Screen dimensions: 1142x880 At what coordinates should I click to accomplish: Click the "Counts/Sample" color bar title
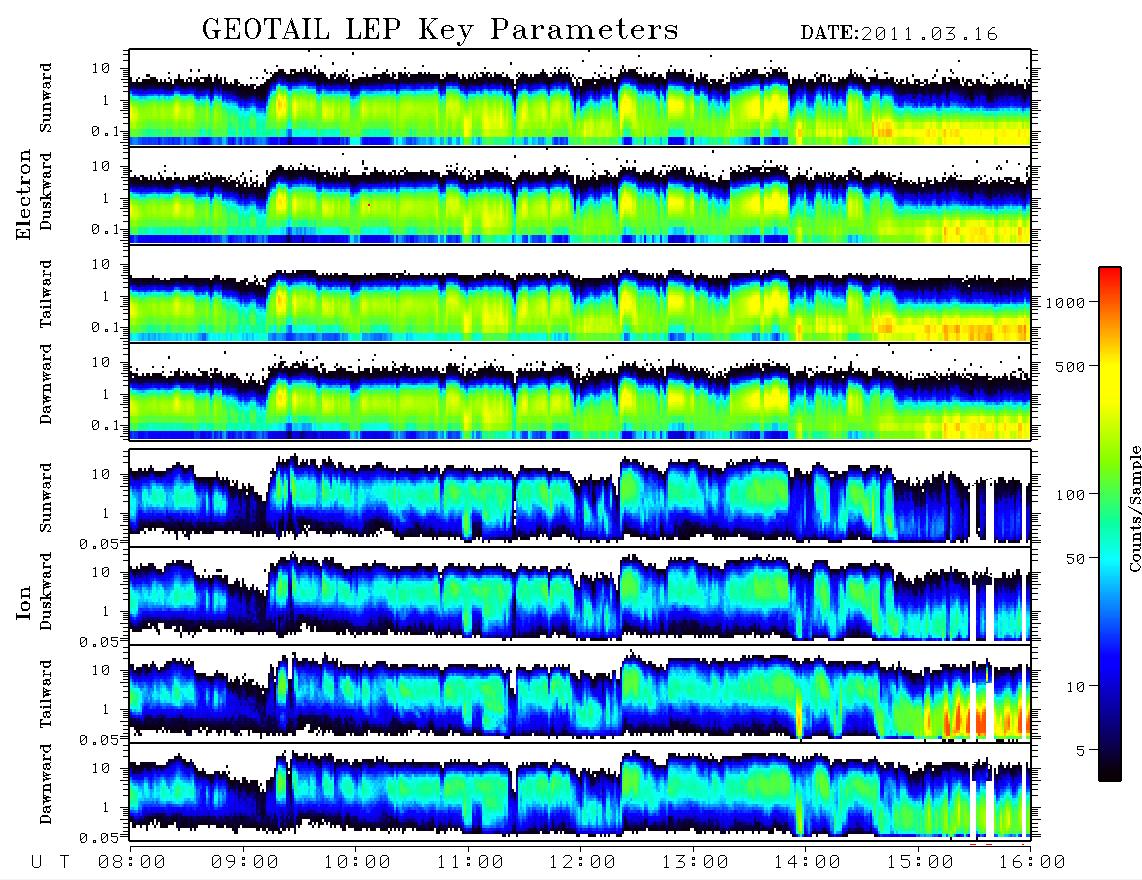pyautogui.click(x=1134, y=508)
